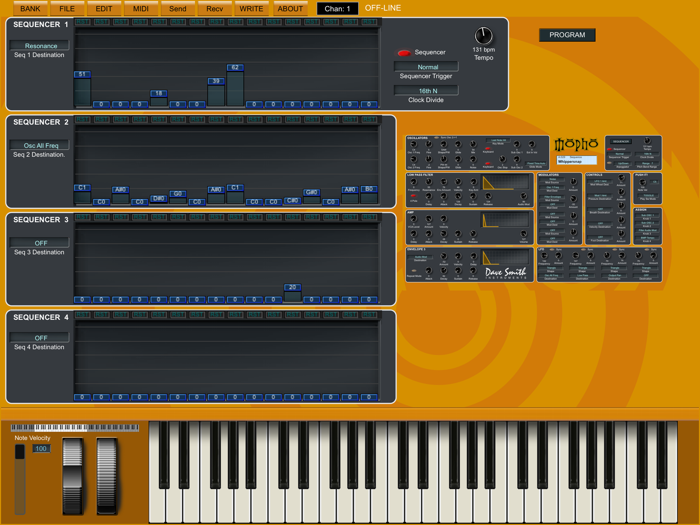This screenshot has width=700, height=525.
Task: Select Sequencer 3 step bar valued 20
Action: point(292,293)
